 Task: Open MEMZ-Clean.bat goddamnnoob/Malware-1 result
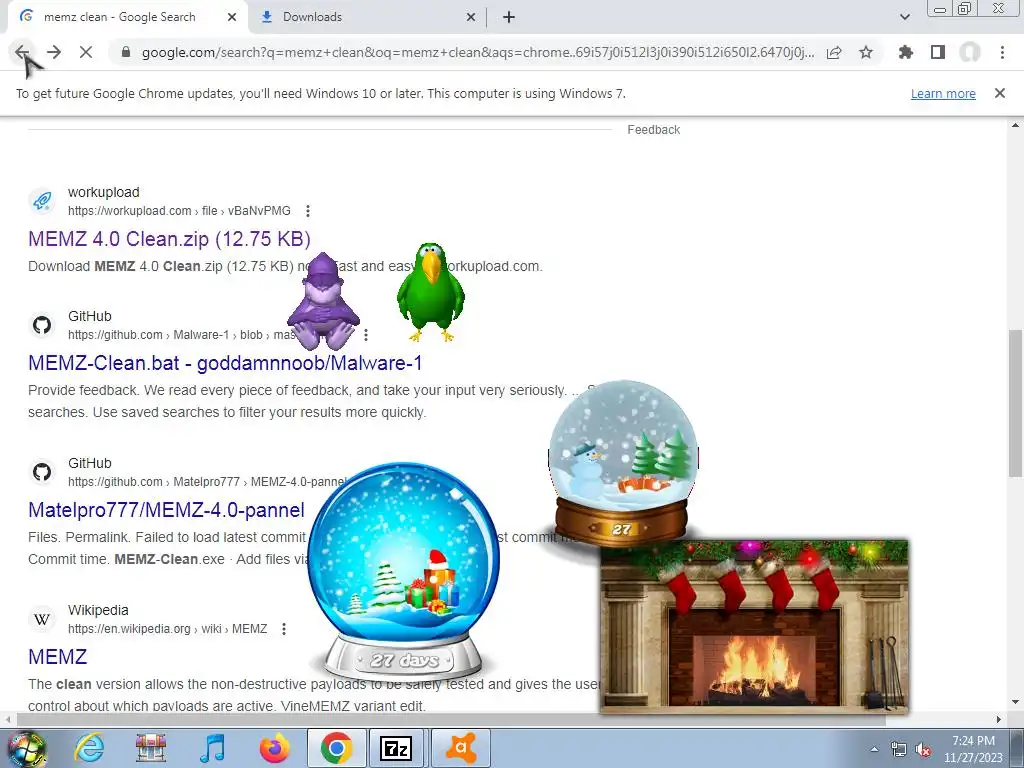click(x=225, y=363)
